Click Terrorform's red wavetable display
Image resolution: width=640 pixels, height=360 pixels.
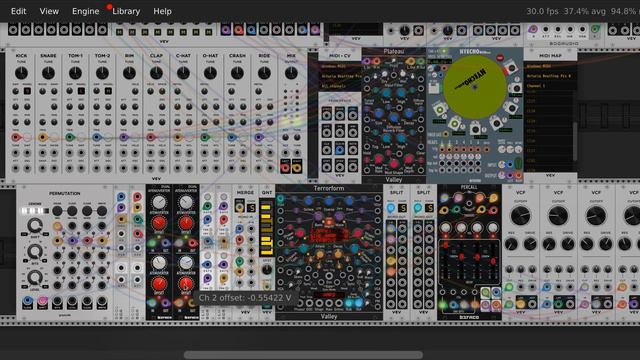[x=329, y=236]
